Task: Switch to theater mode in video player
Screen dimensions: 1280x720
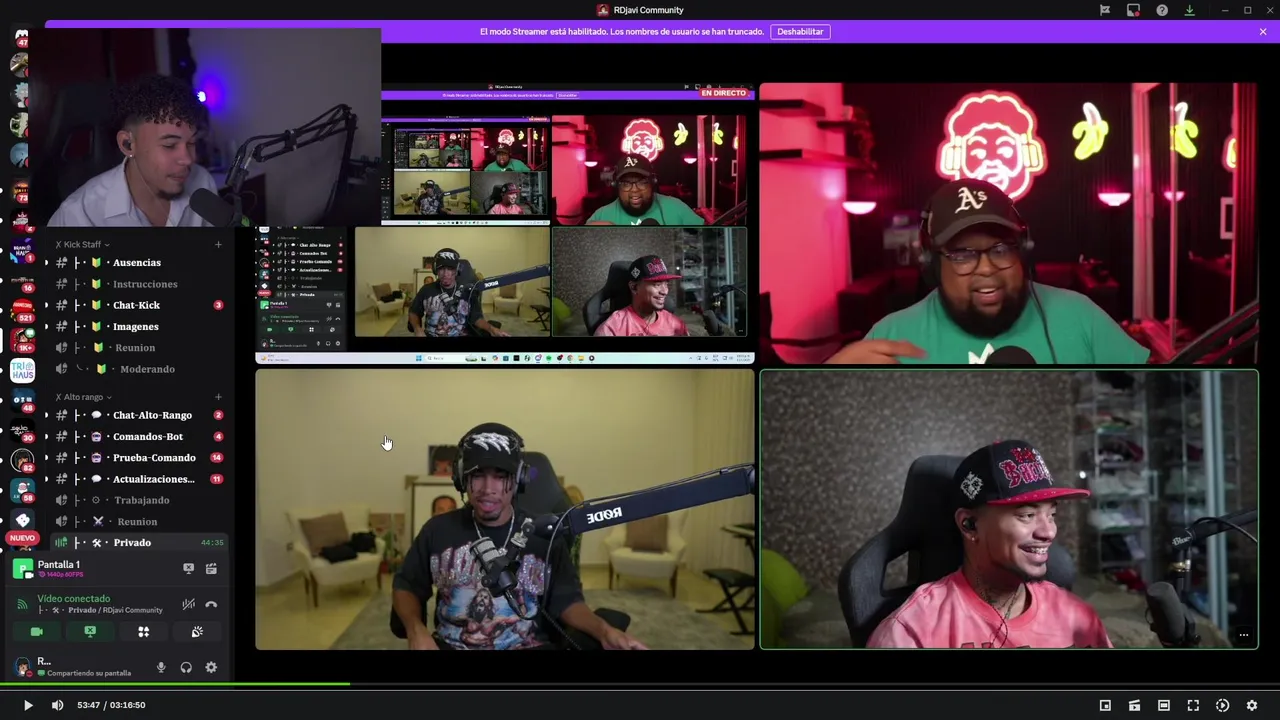Action: (x=1164, y=705)
